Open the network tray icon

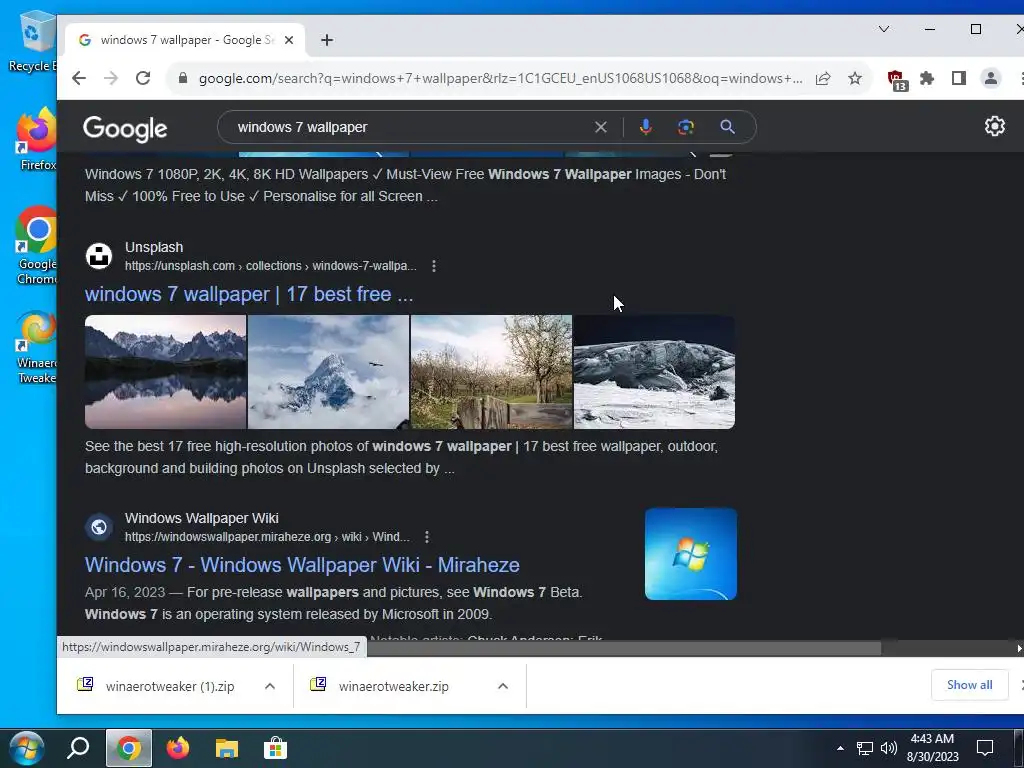[865, 748]
